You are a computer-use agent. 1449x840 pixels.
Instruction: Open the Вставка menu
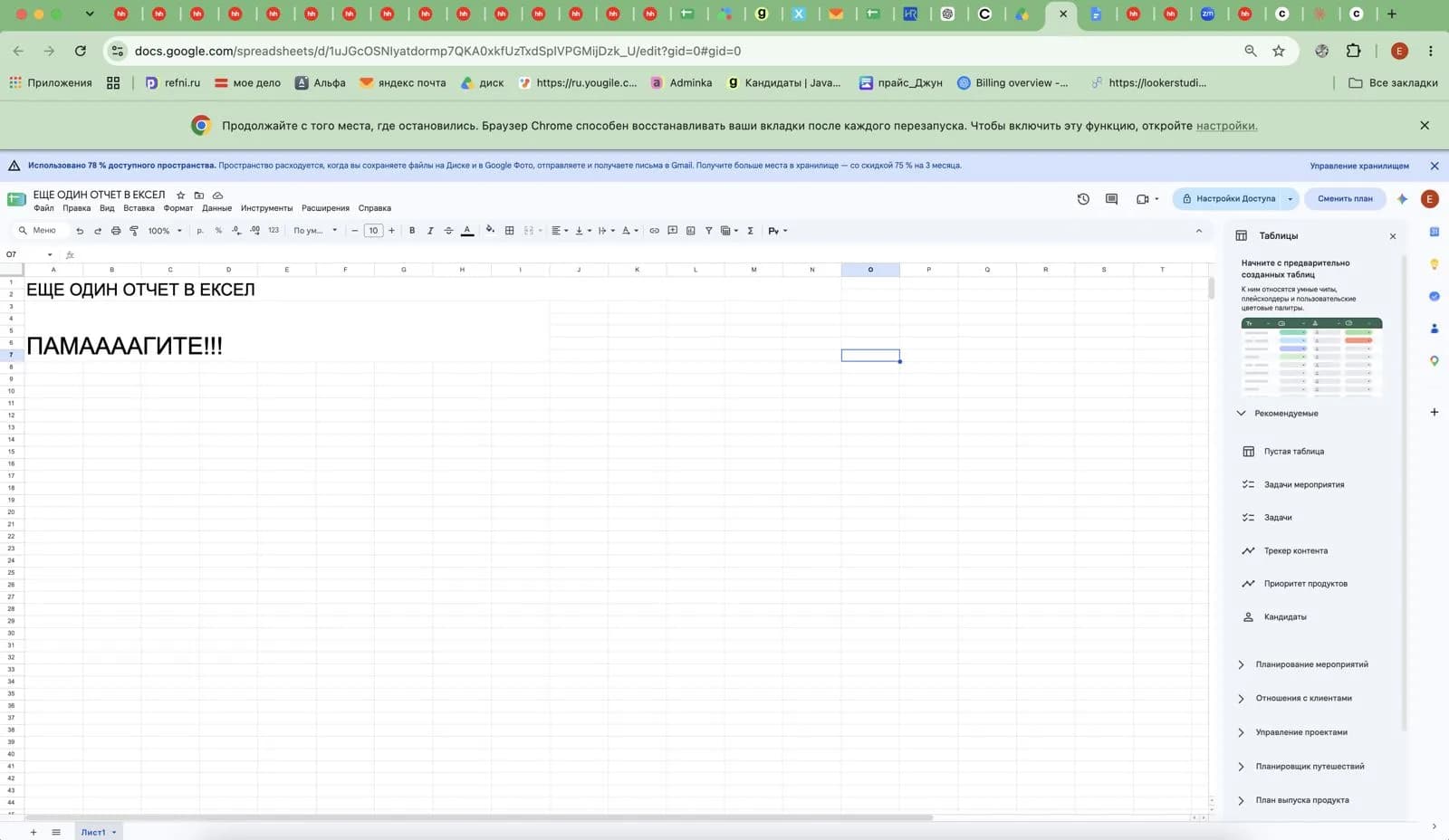[x=139, y=208]
